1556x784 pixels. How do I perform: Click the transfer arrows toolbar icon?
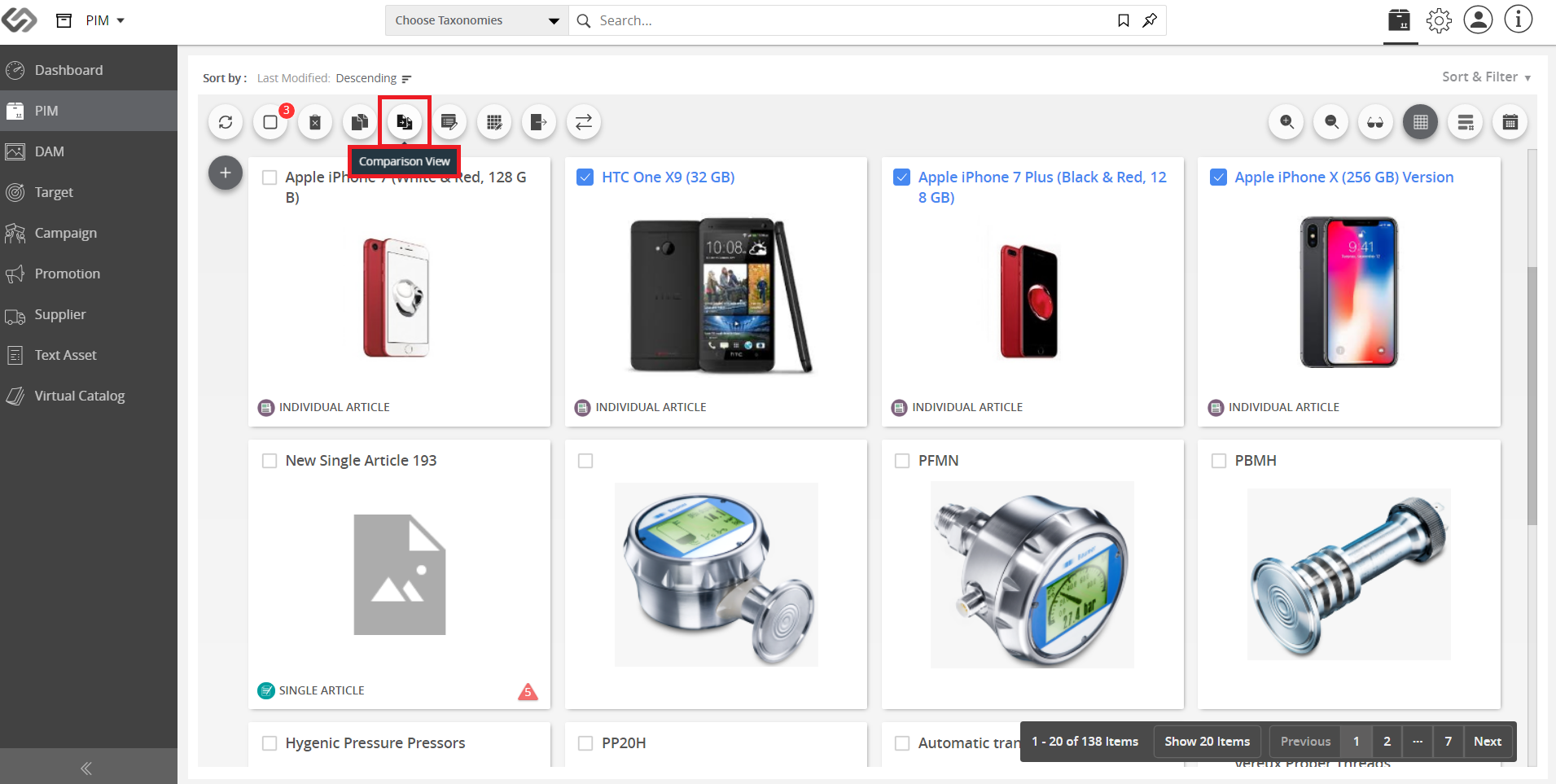[x=584, y=122]
